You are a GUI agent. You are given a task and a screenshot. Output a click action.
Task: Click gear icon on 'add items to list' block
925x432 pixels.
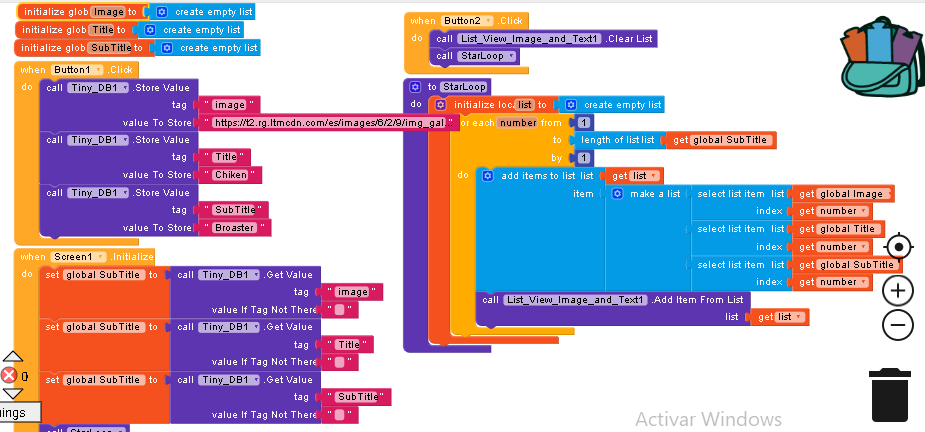pyautogui.click(x=488, y=175)
